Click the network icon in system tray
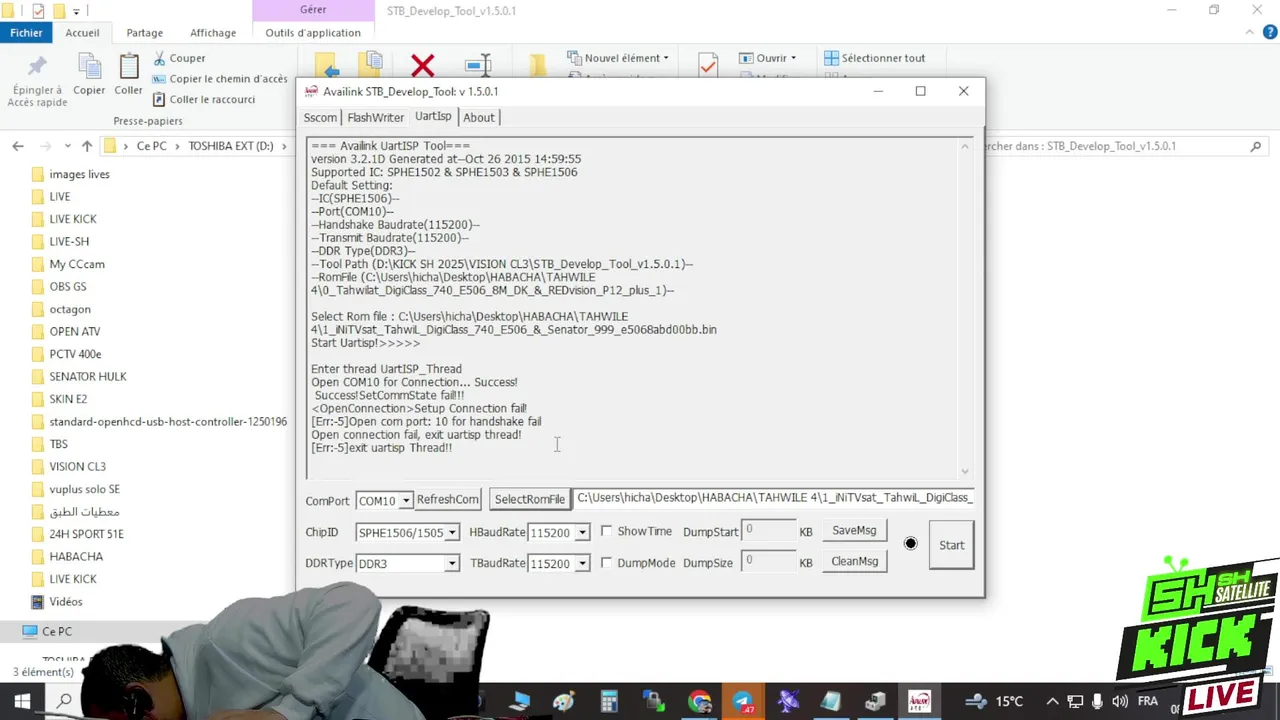The width and height of the screenshot is (1280, 720). click(x=1075, y=702)
